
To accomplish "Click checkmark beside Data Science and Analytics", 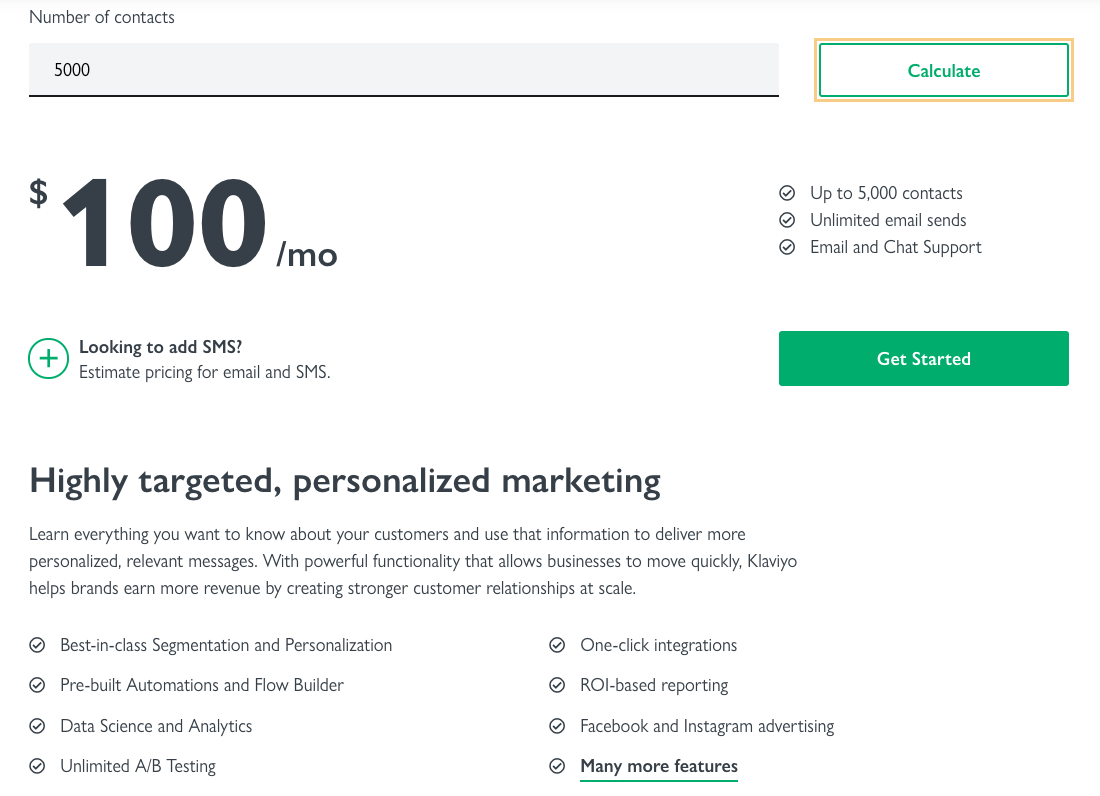I will pyautogui.click(x=38, y=727).
